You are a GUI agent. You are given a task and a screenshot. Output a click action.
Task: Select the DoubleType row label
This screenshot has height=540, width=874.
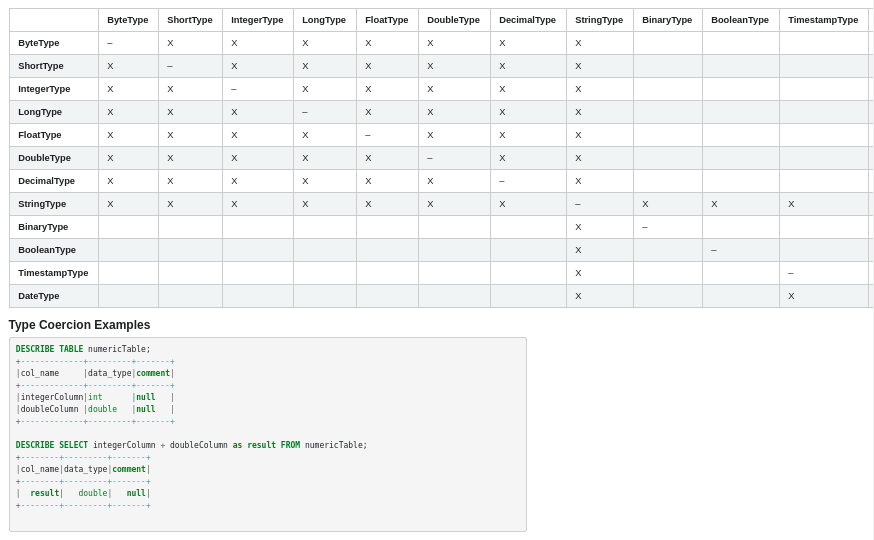pos(44,158)
